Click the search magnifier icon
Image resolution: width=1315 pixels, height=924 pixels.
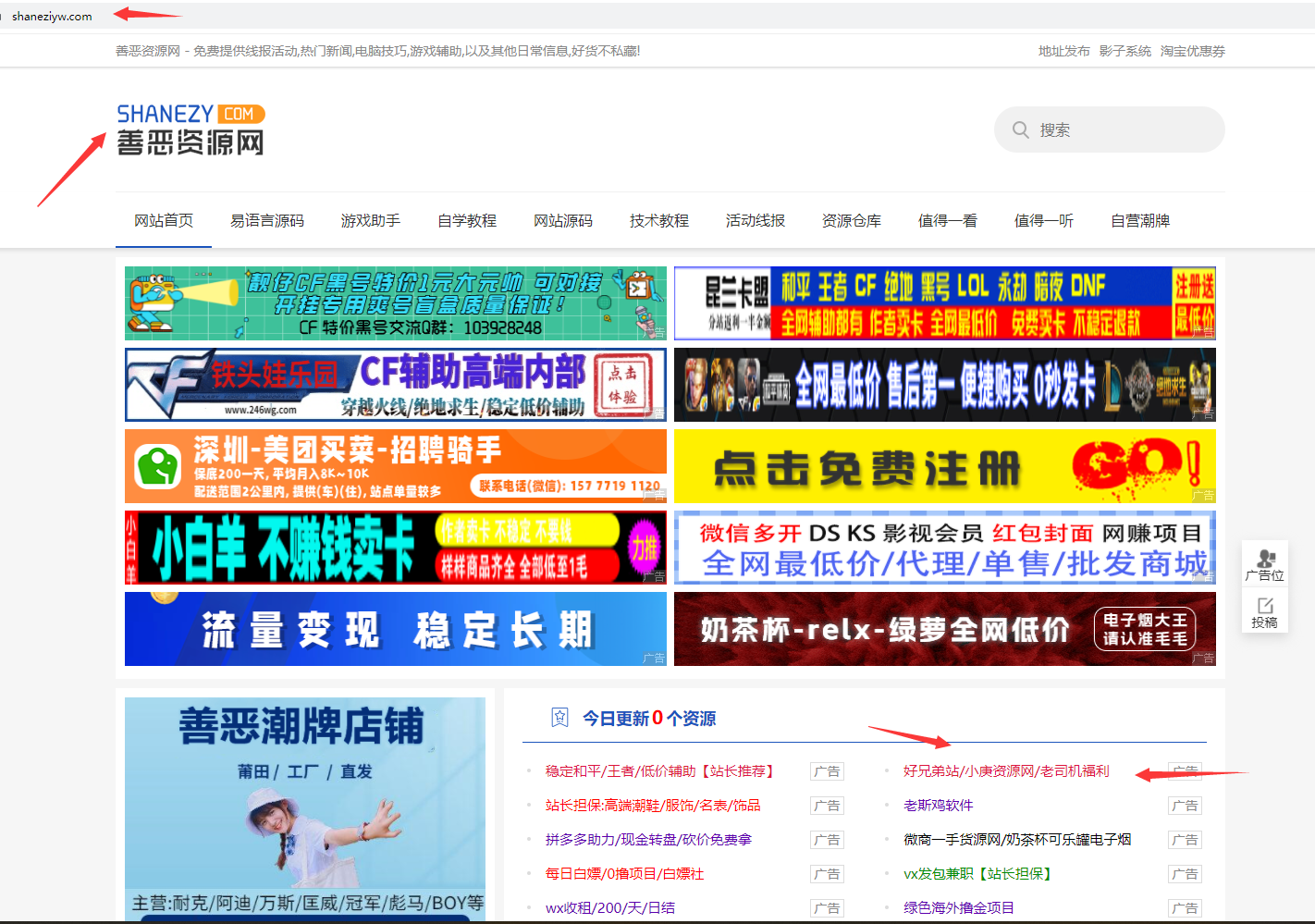coord(1021,129)
